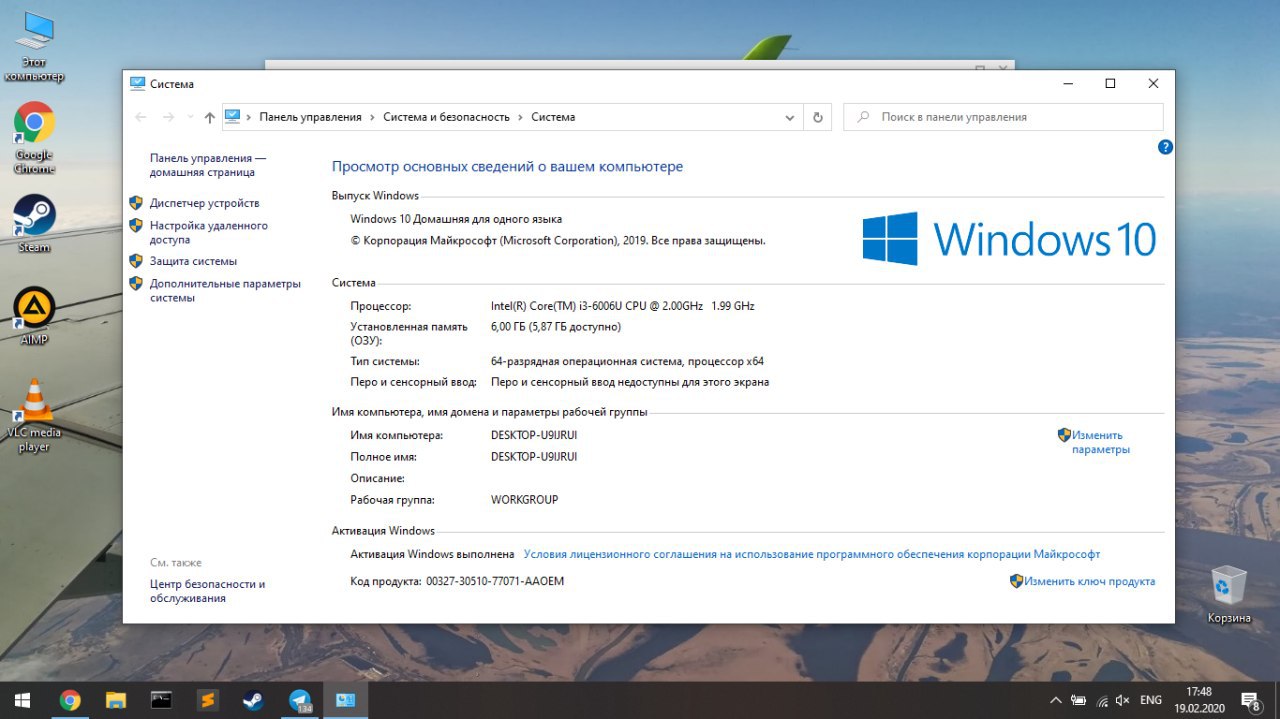The image size is (1280, 719).
Task: Click the control panel search field
Action: pos(1003,117)
